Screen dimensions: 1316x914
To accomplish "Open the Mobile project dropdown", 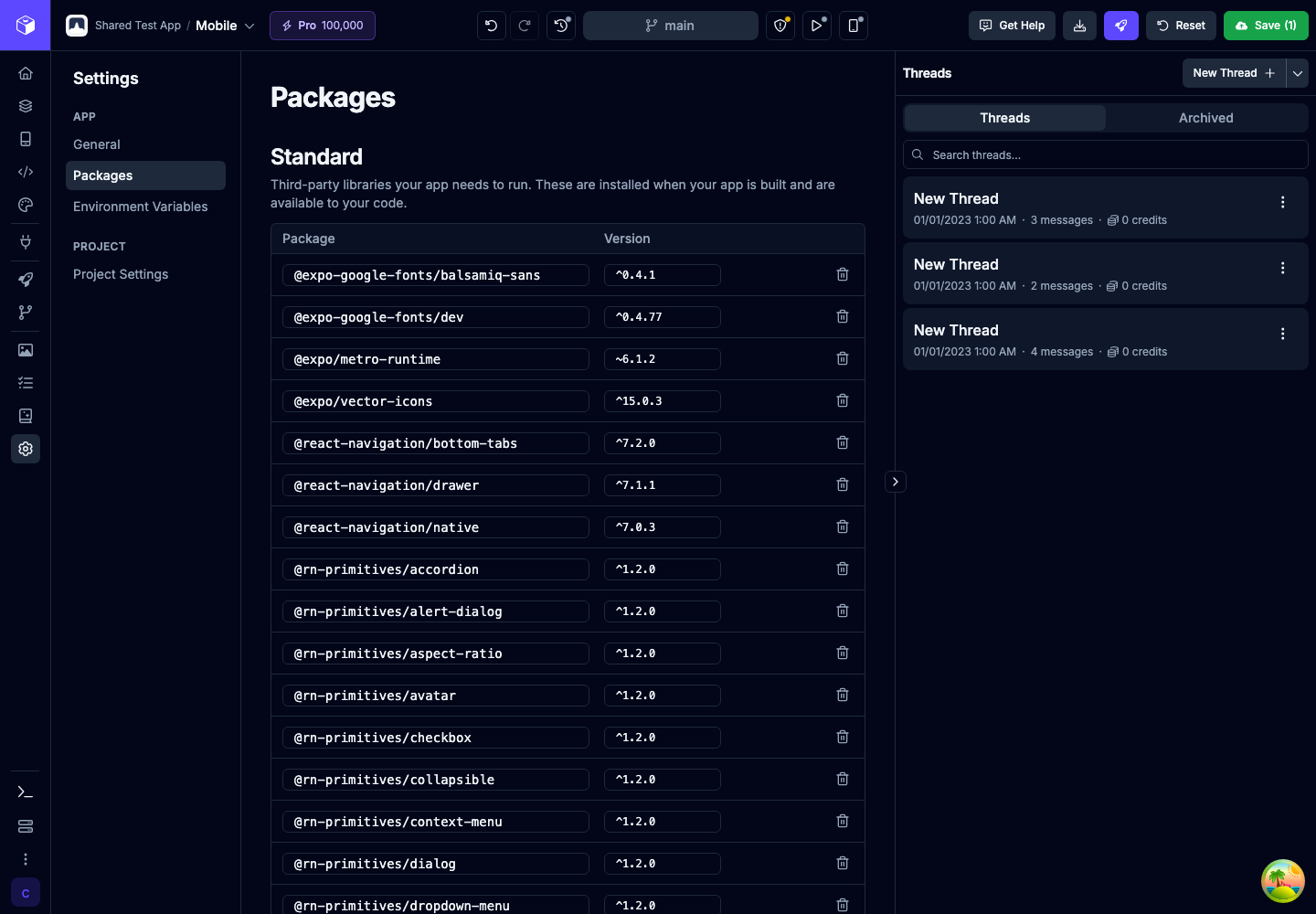I will [225, 26].
